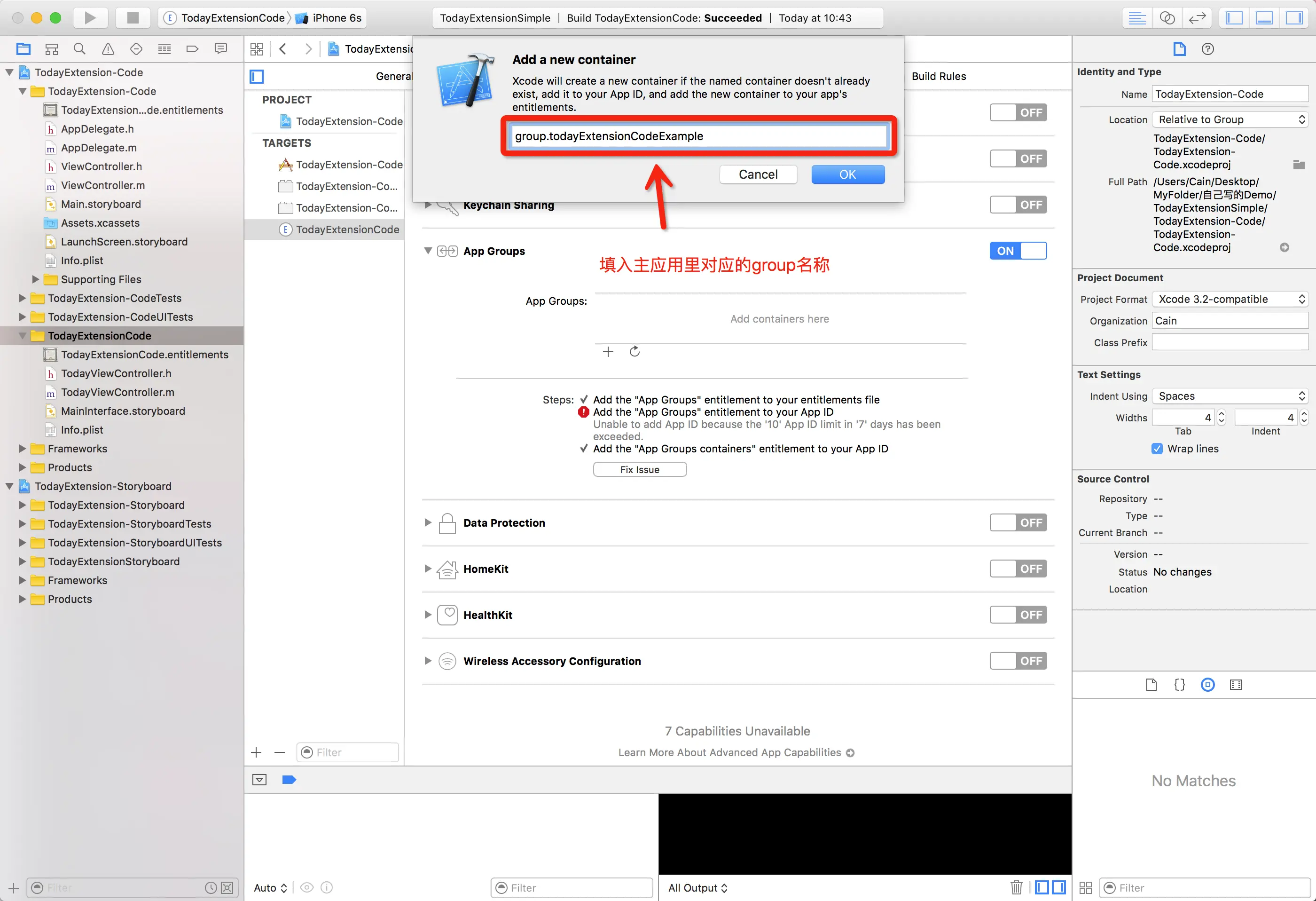Uncheck the Wrap lines checkbox
Screen dimensions: 1316x901
(1157, 448)
